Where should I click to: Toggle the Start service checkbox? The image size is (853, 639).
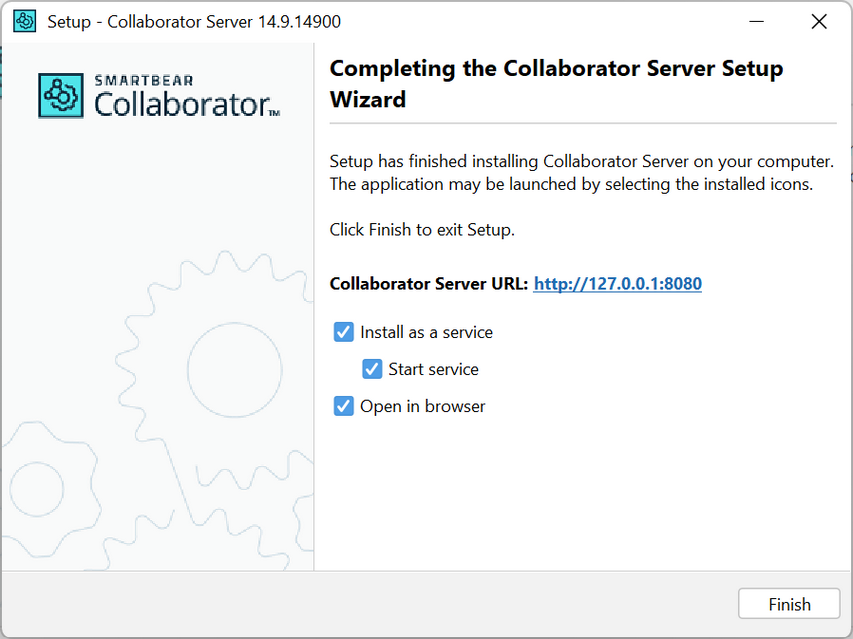[372, 369]
